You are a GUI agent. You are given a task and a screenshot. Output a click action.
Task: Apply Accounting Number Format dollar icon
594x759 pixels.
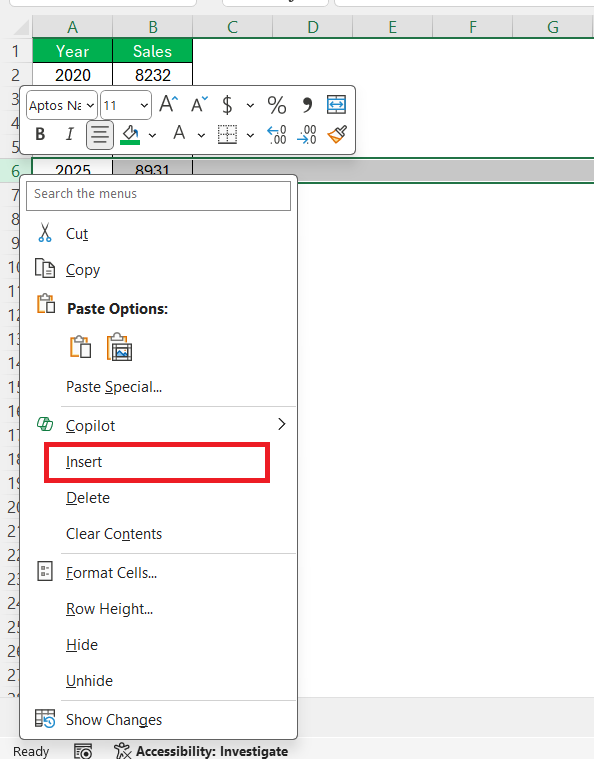coord(227,105)
